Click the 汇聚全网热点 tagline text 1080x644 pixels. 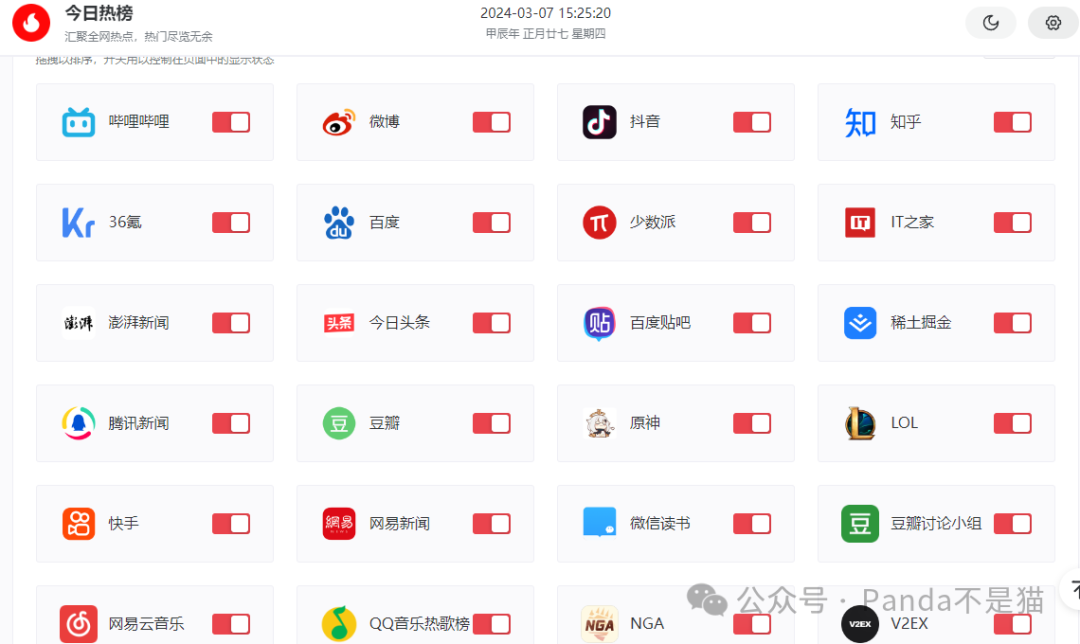pos(138,37)
